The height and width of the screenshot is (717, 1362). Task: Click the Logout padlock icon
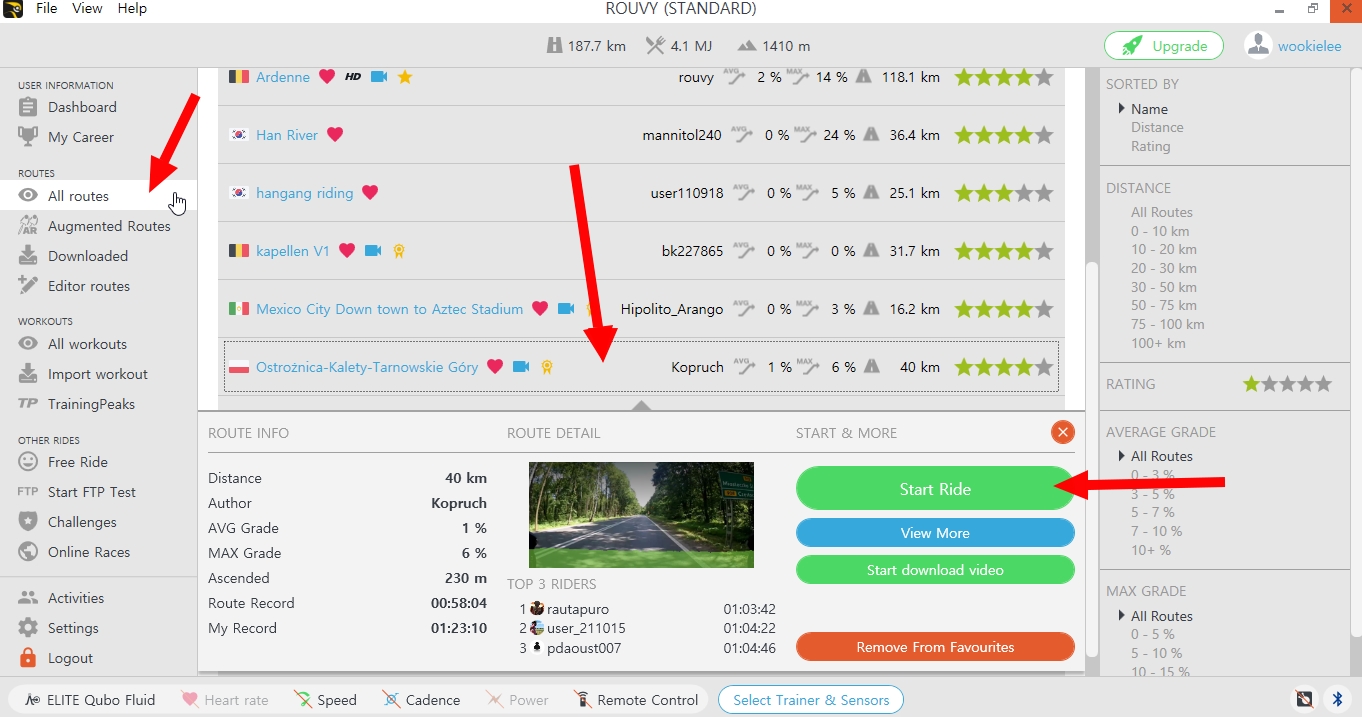click(28, 658)
